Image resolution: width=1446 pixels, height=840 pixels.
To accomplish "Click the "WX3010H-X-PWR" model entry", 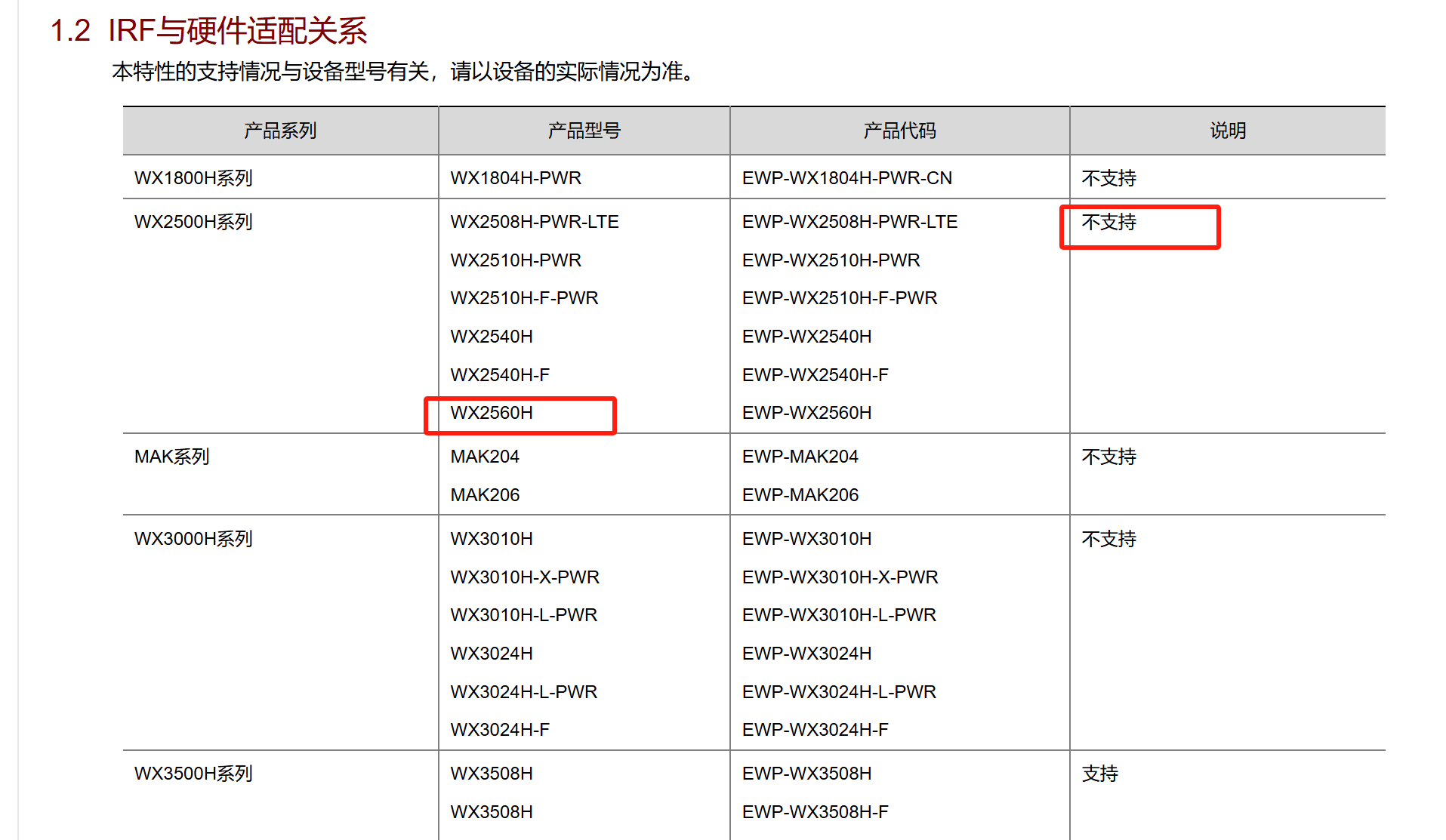I will (525, 577).
